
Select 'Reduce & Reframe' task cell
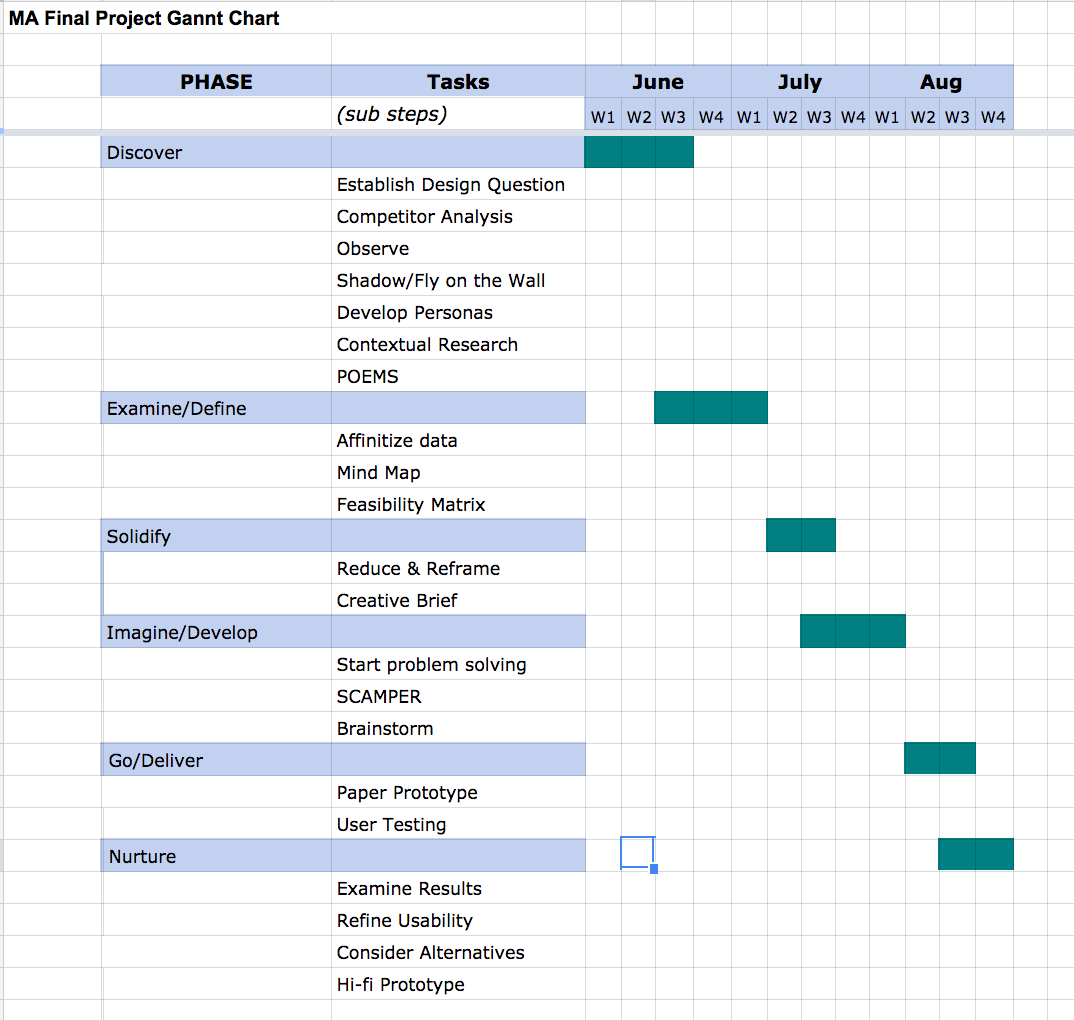(x=458, y=568)
